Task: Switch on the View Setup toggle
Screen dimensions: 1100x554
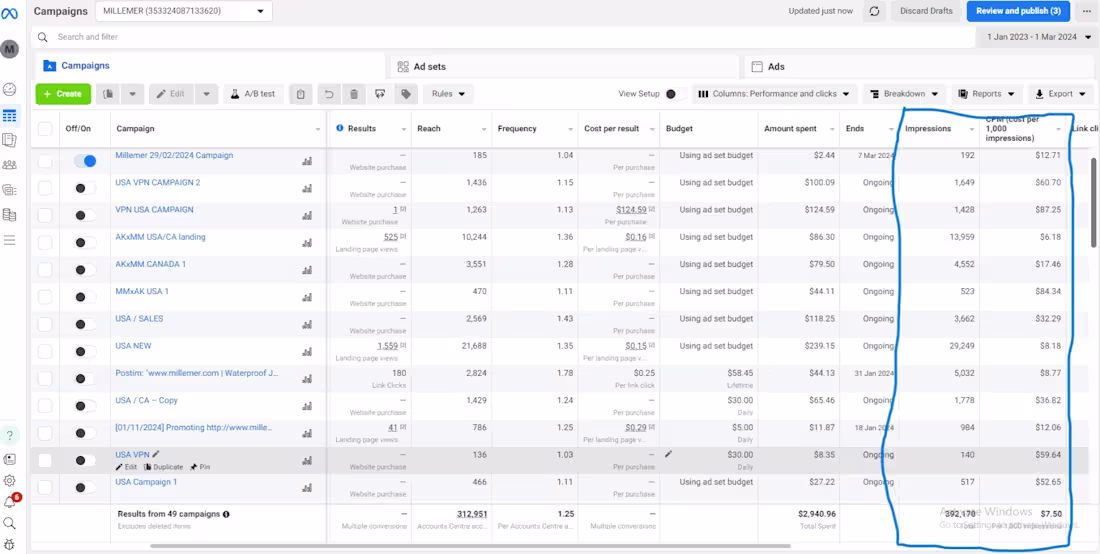Action: (x=675, y=94)
